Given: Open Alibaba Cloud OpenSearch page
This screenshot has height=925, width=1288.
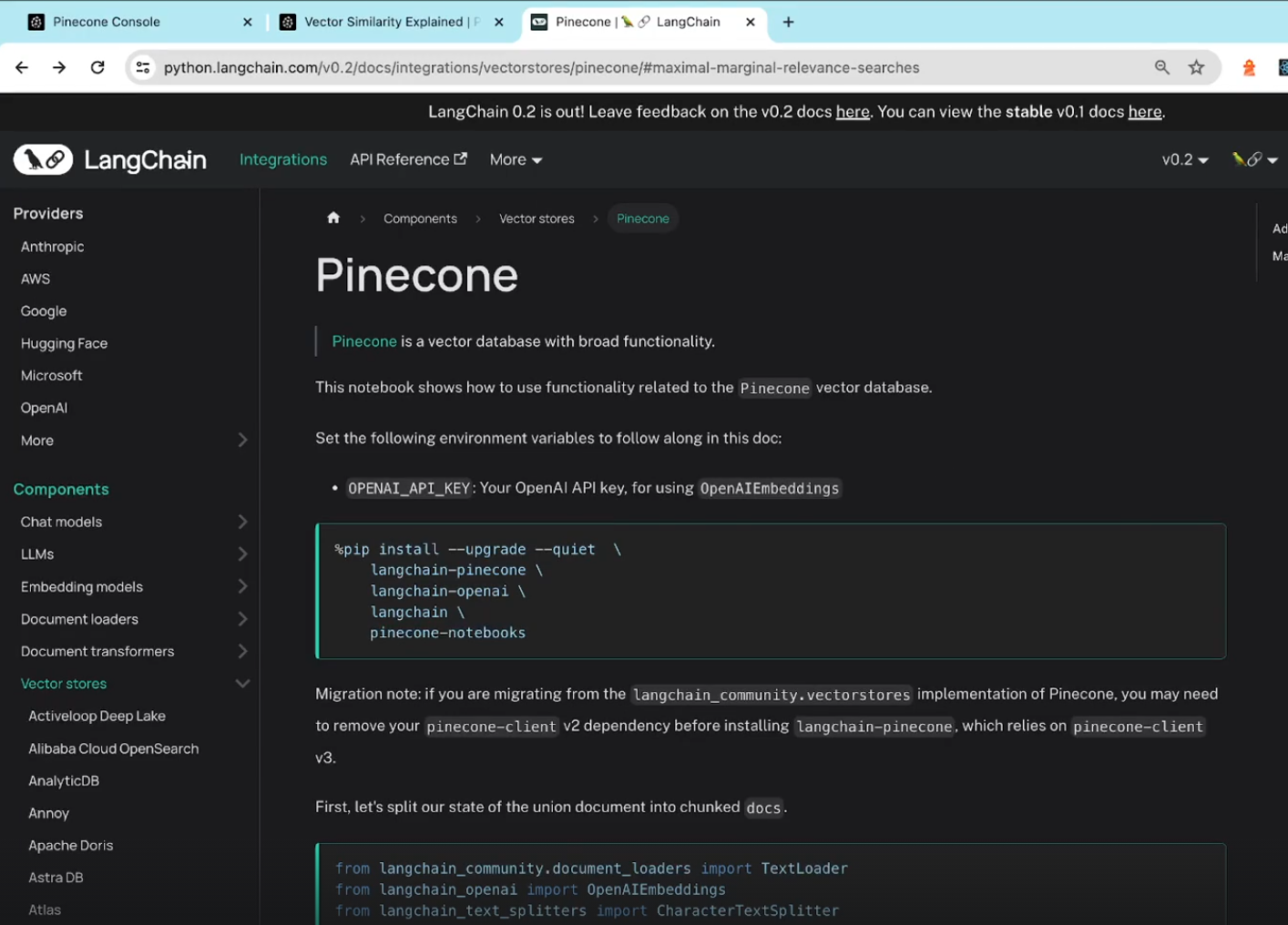Looking at the screenshot, I should [113, 748].
